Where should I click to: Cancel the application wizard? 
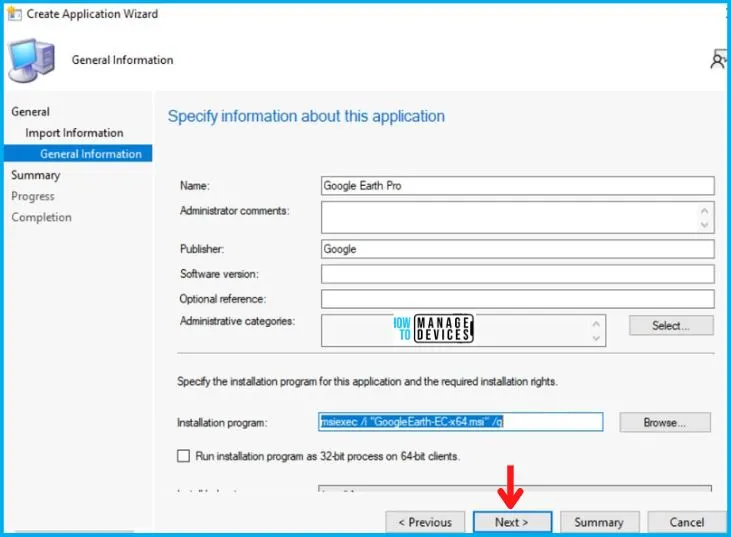686,522
